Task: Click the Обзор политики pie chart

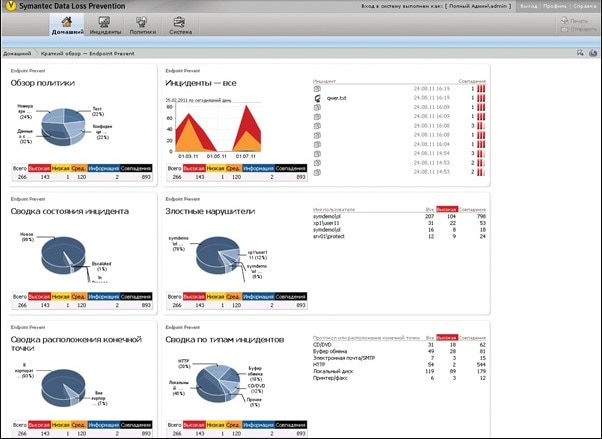Action: (63, 127)
